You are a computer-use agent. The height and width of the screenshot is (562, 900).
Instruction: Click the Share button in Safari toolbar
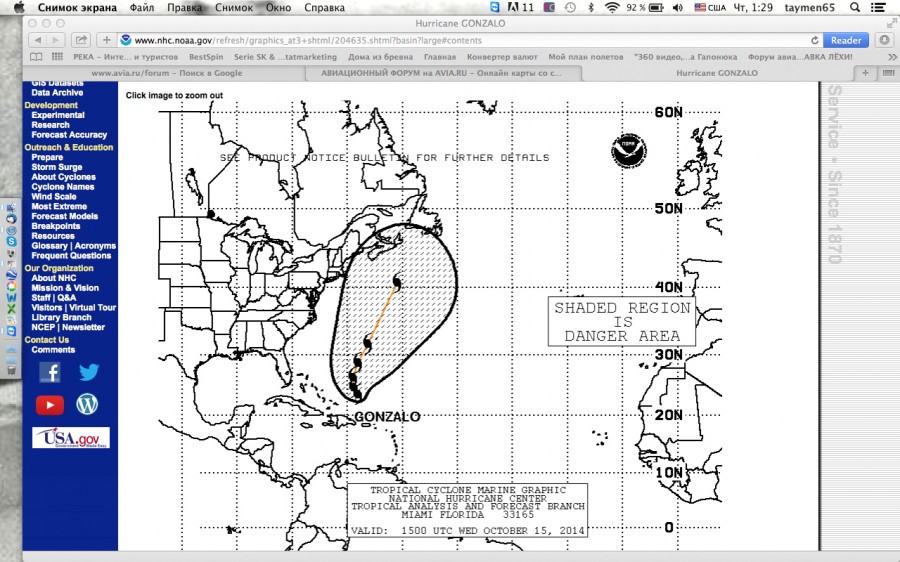(81, 40)
